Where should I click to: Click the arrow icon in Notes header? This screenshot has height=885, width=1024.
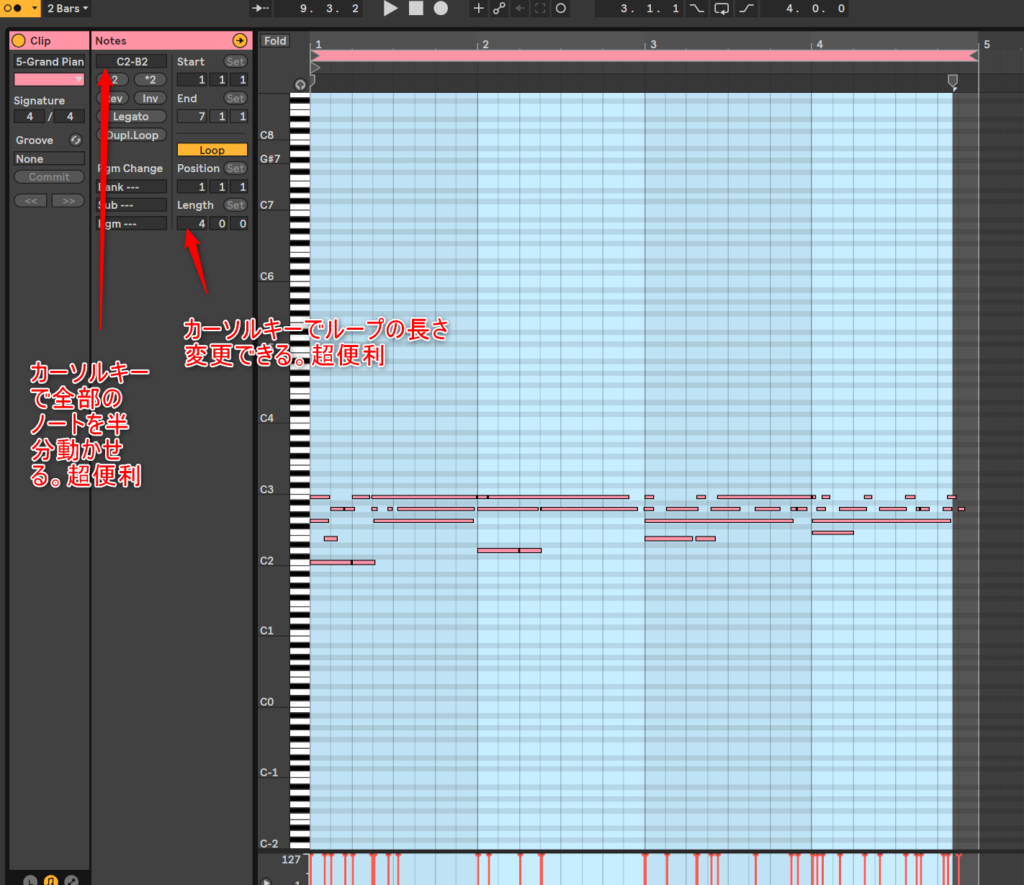pyautogui.click(x=239, y=41)
